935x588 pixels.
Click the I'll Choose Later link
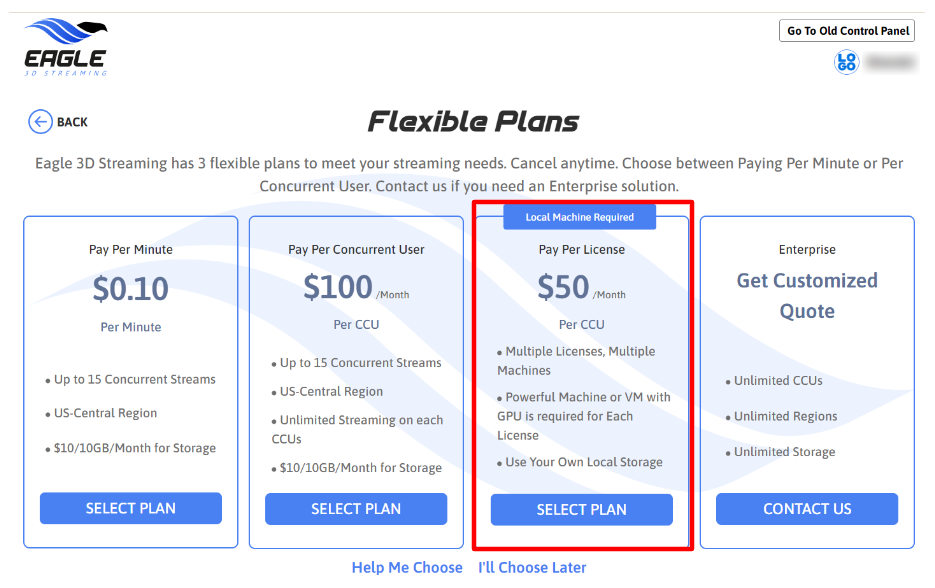point(532,567)
